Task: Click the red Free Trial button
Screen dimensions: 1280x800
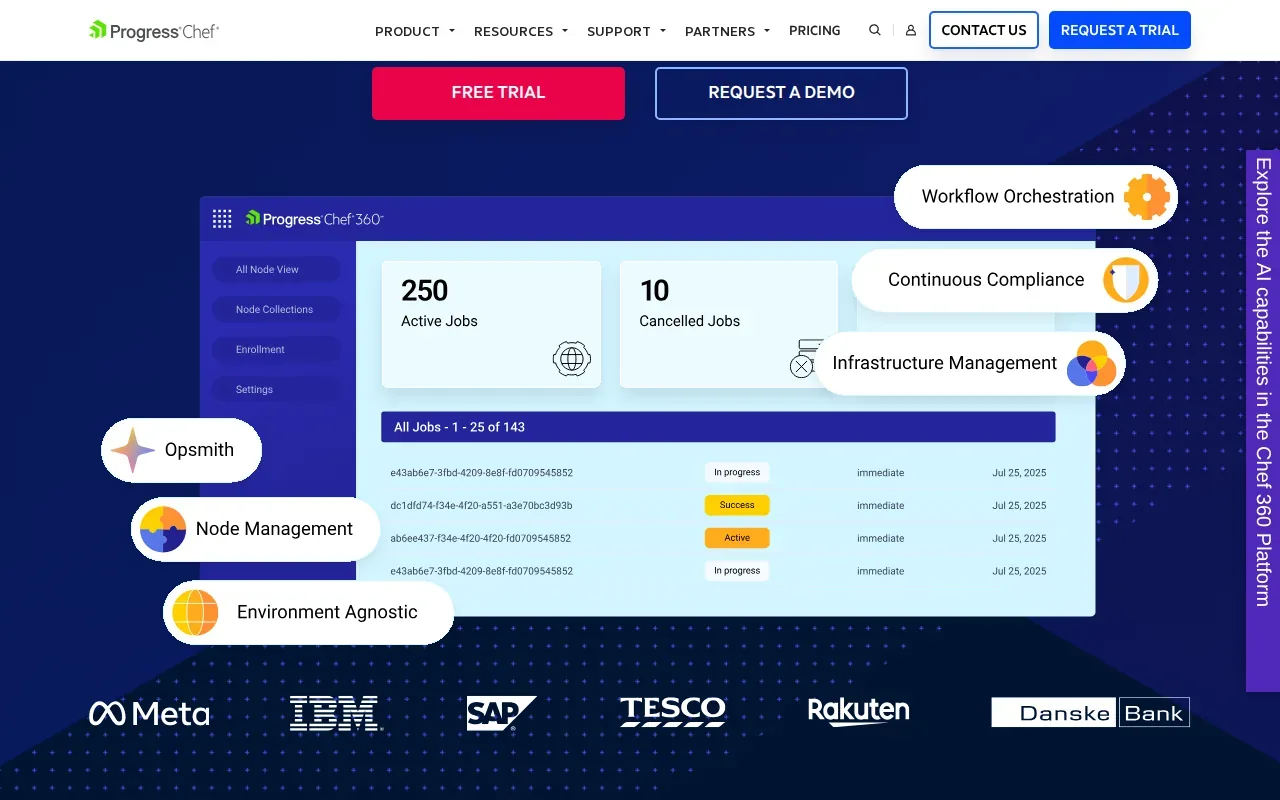Action: [498, 93]
